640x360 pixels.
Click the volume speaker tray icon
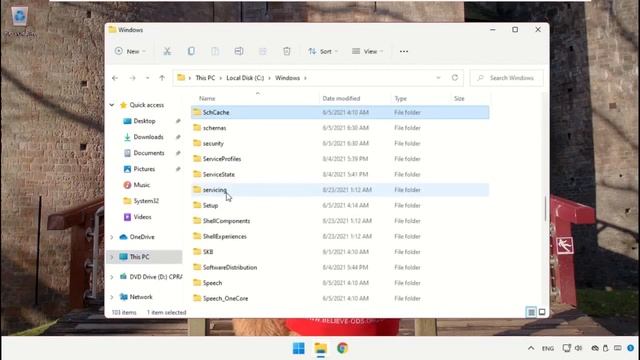(x=578, y=348)
